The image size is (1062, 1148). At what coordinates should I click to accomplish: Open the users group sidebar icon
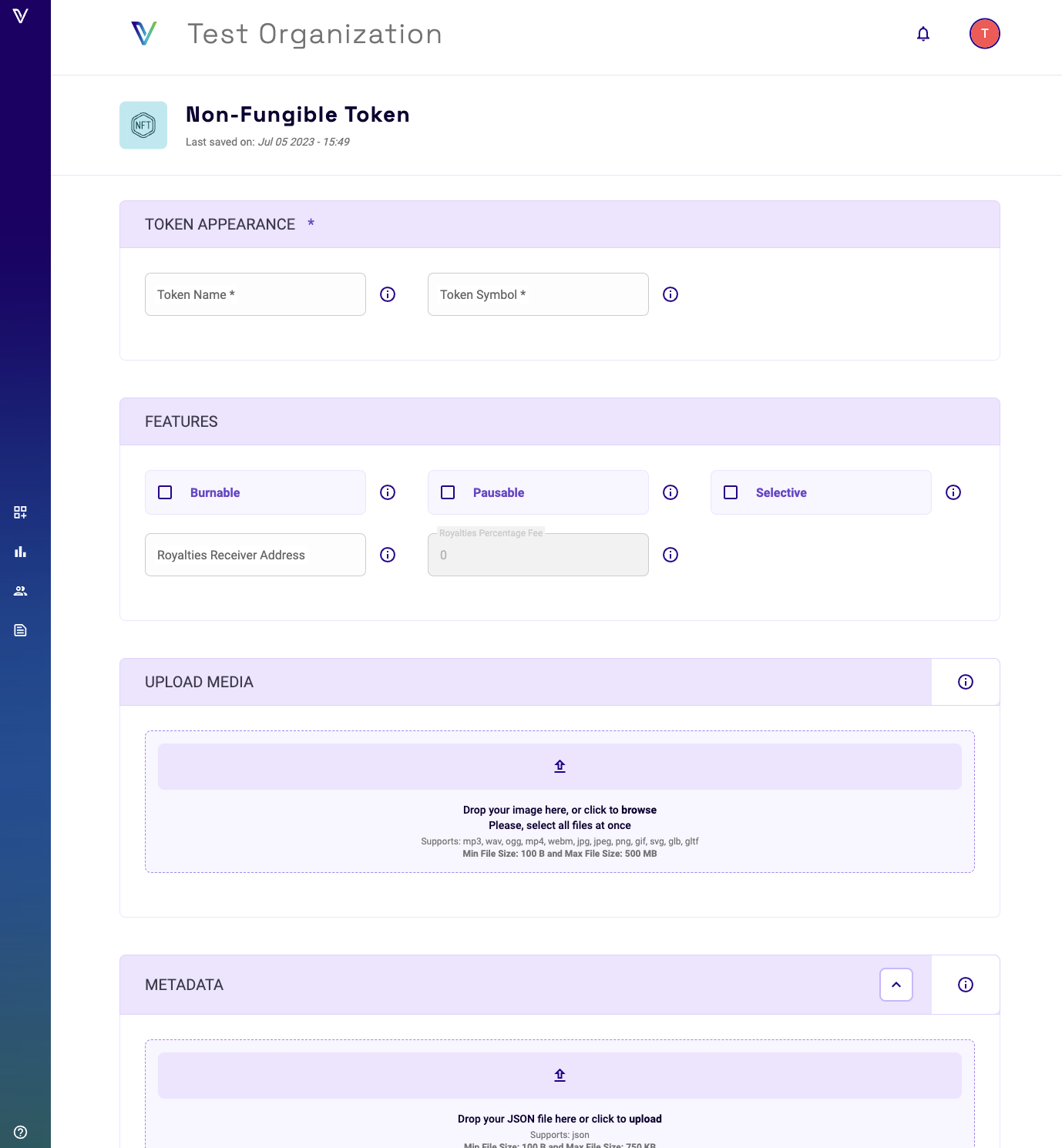click(x=21, y=591)
